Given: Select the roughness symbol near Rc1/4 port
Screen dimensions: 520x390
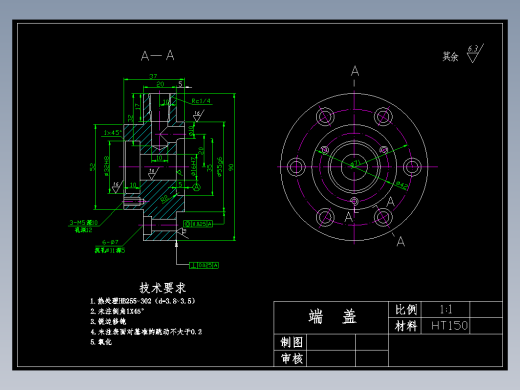Looking at the screenshot, I should point(198,116).
